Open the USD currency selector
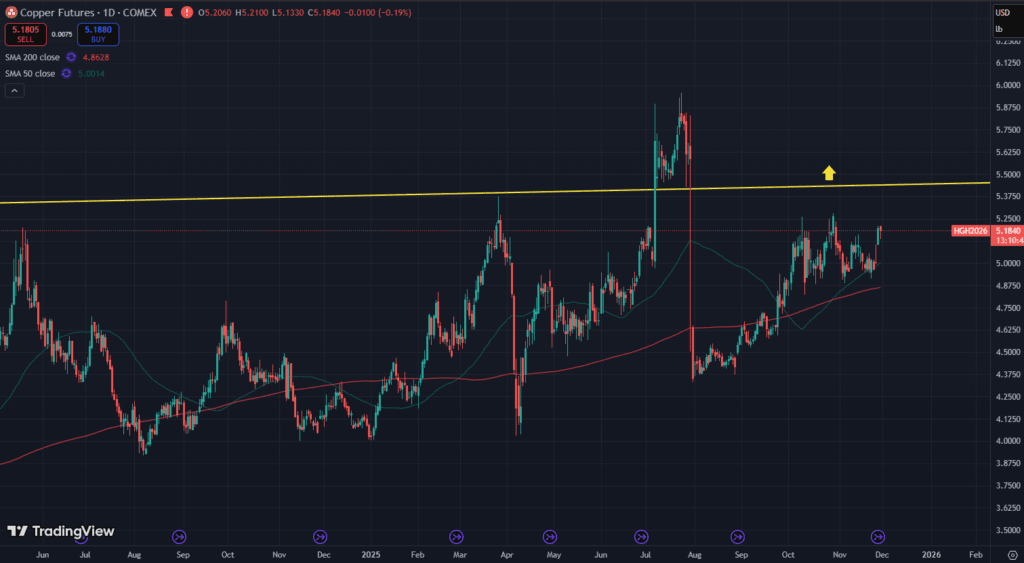 click(x=1002, y=12)
